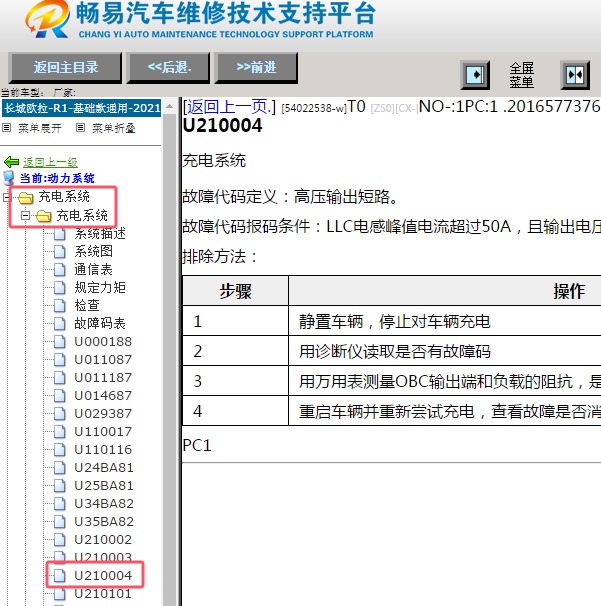
Task: Open fault code U000188
Action: (x=103, y=342)
